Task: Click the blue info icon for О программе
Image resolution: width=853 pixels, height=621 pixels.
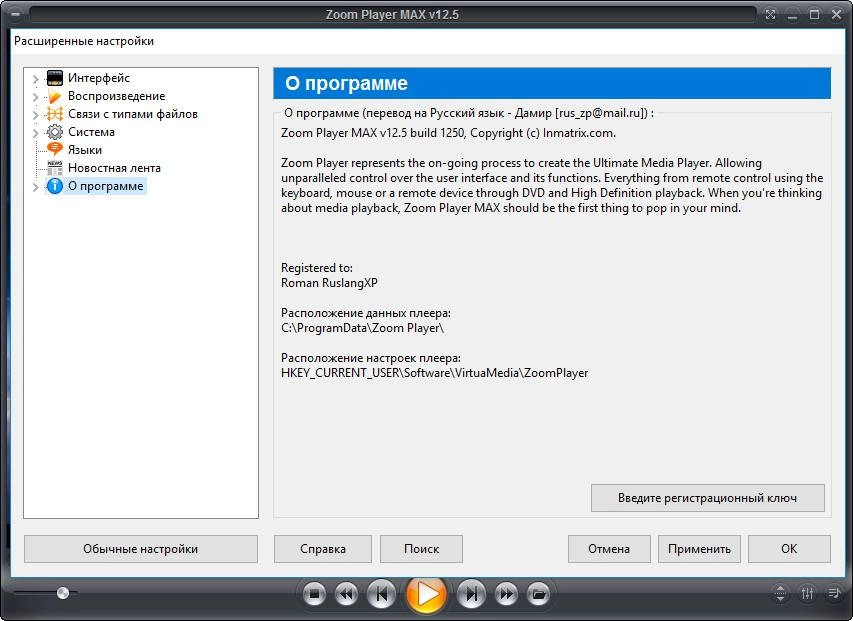Action: [x=55, y=186]
